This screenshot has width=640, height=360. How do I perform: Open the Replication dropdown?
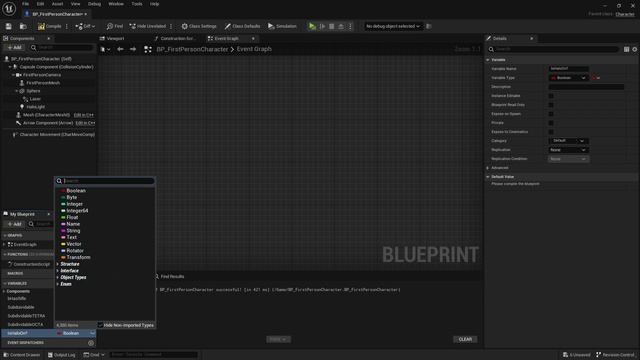[x=568, y=150]
